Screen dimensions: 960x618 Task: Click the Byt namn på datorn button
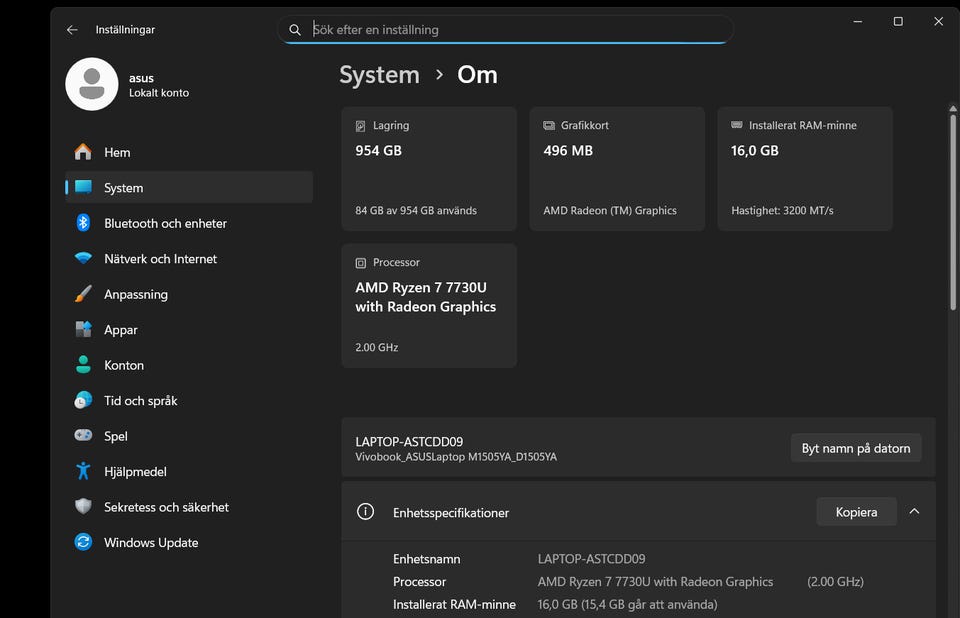pos(855,448)
